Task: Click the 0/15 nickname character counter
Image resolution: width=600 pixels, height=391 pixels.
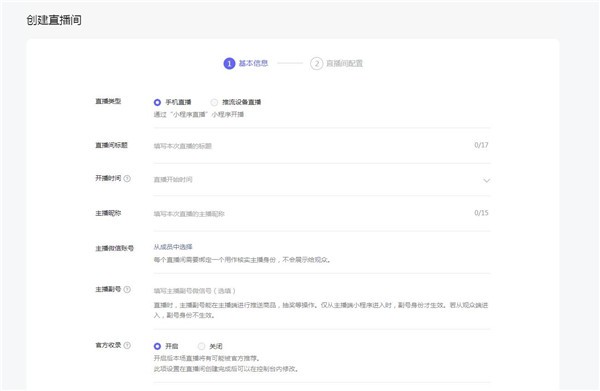Action: click(481, 213)
